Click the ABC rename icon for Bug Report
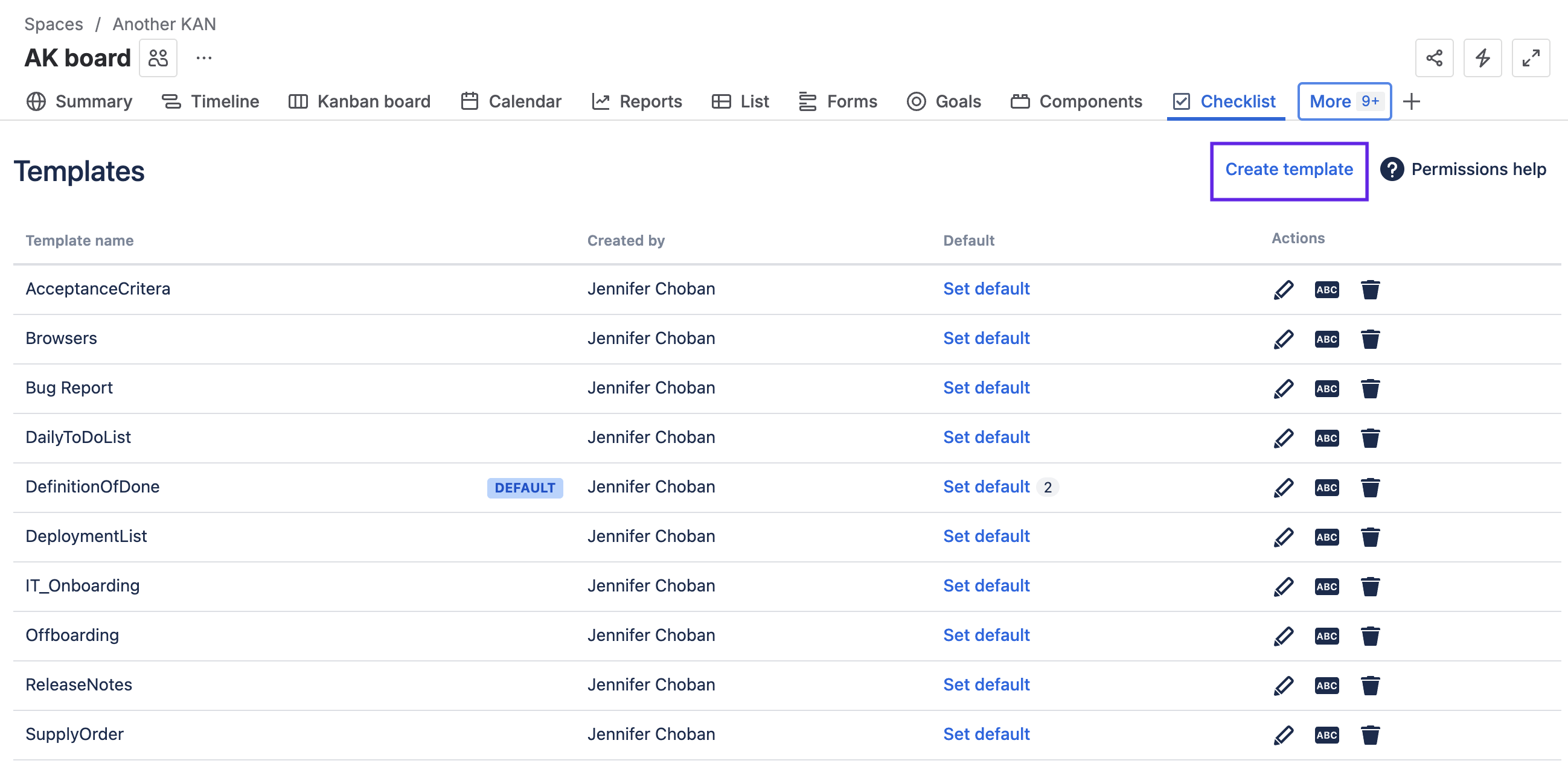The width and height of the screenshot is (1568, 784). click(1326, 388)
